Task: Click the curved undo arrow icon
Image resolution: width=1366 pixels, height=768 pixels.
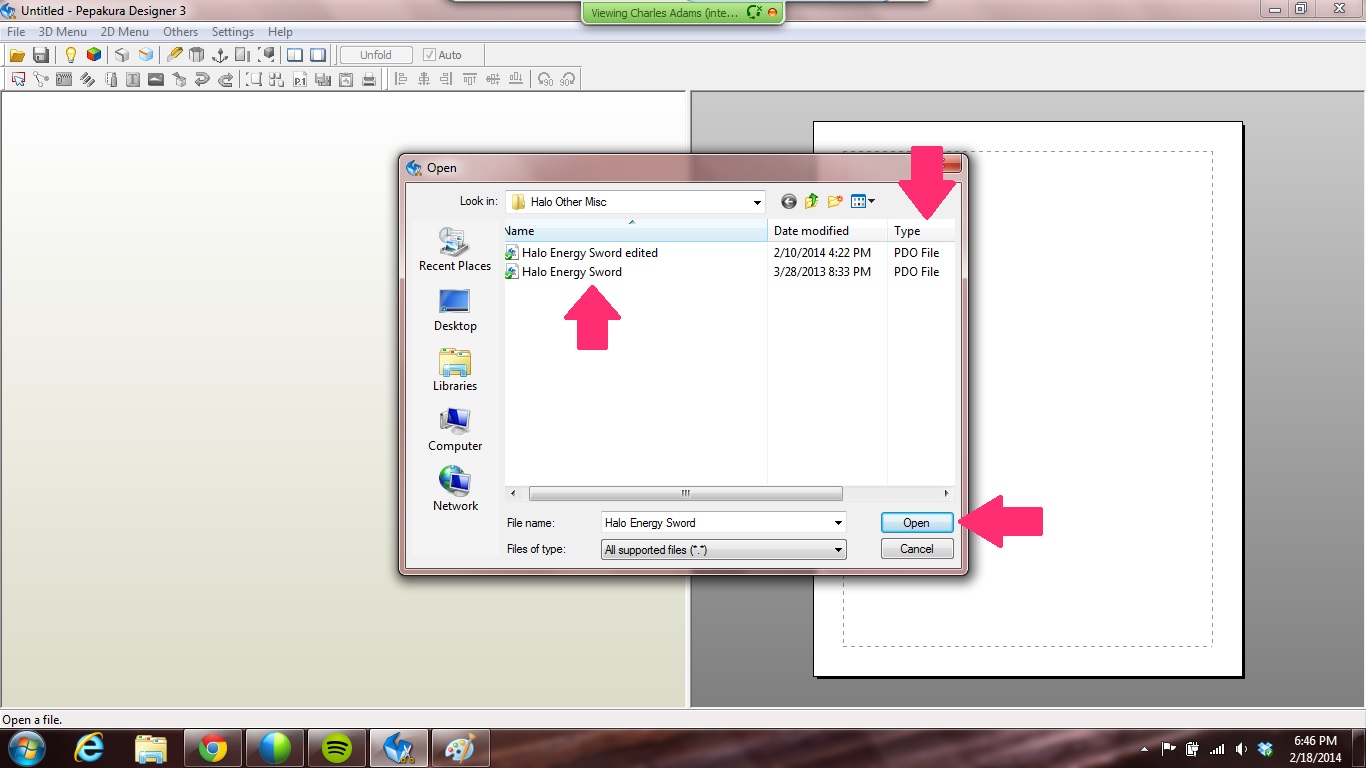Action: tap(202, 80)
